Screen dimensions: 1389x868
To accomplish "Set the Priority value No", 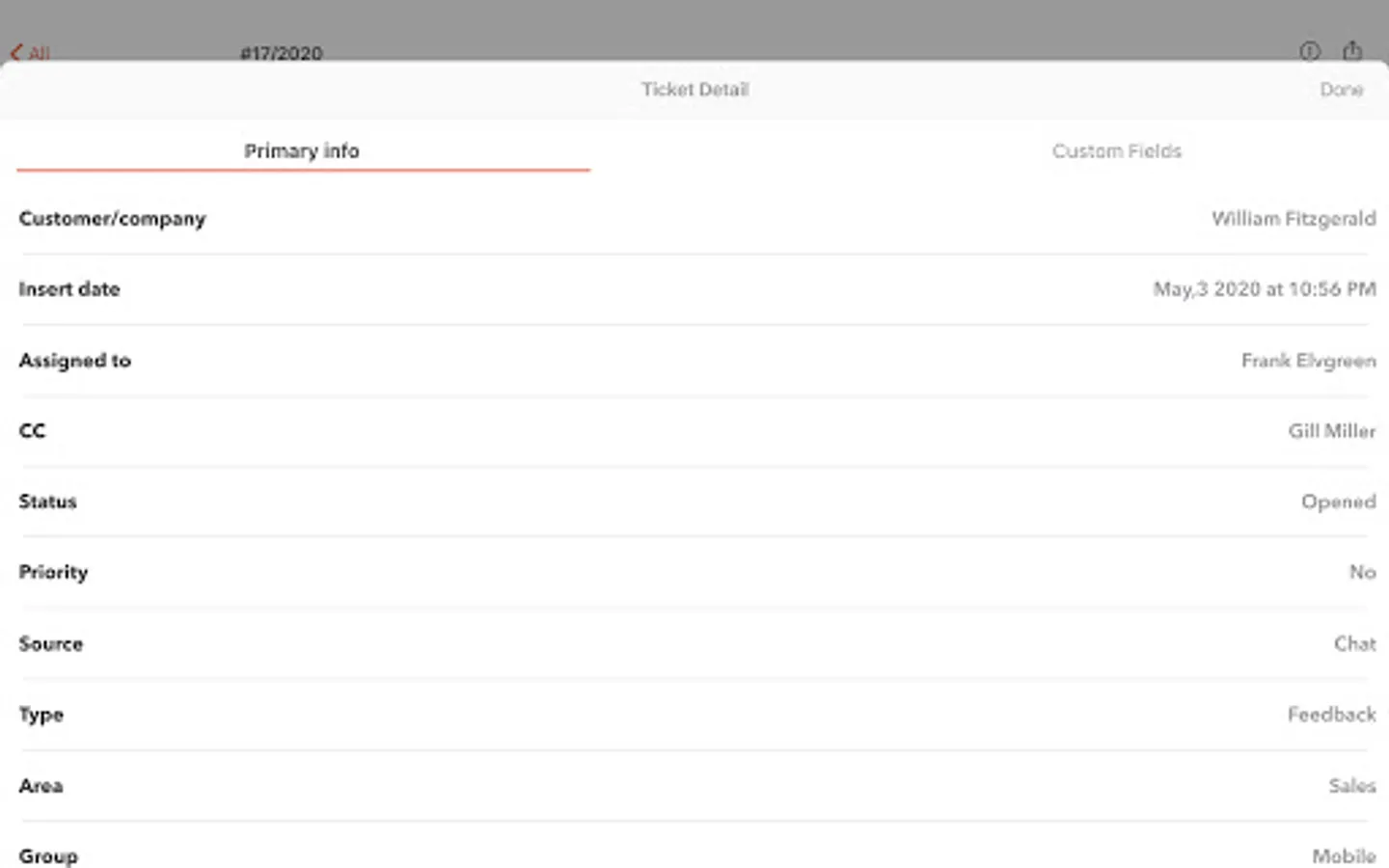I will click(x=1362, y=572).
